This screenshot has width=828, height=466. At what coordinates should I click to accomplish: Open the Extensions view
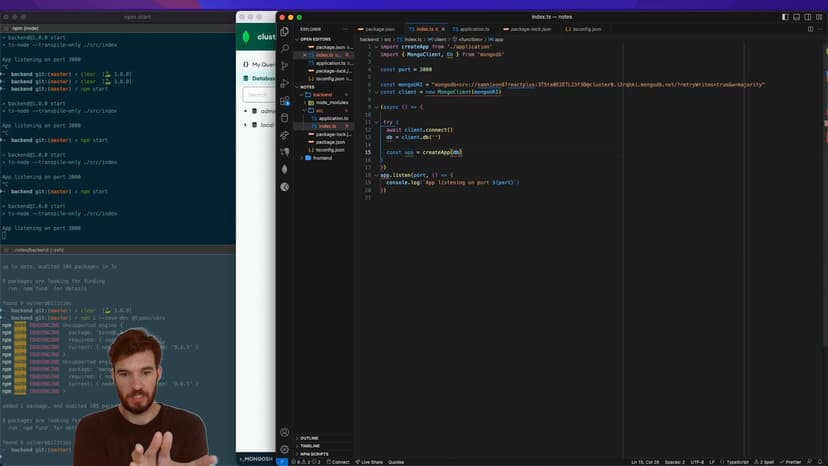click(285, 100)
